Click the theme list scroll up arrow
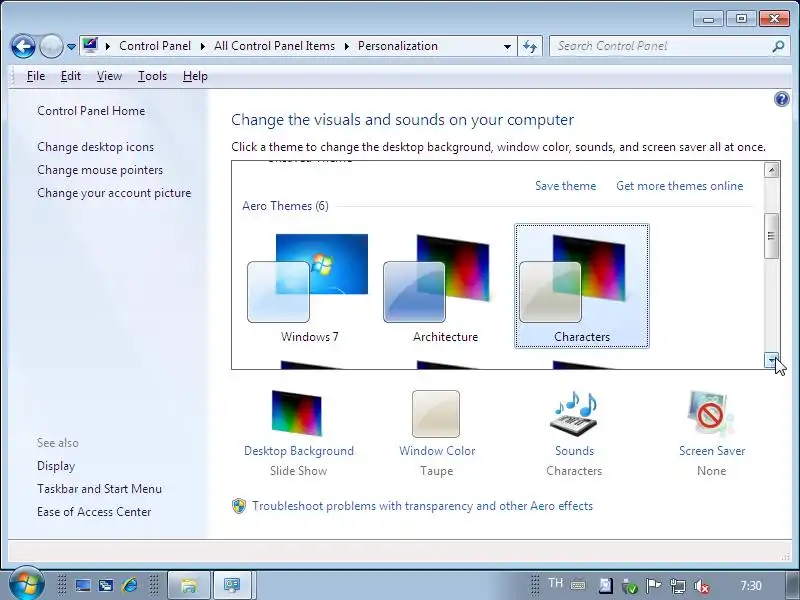This screenshot has width=800, height=600. 771,170
